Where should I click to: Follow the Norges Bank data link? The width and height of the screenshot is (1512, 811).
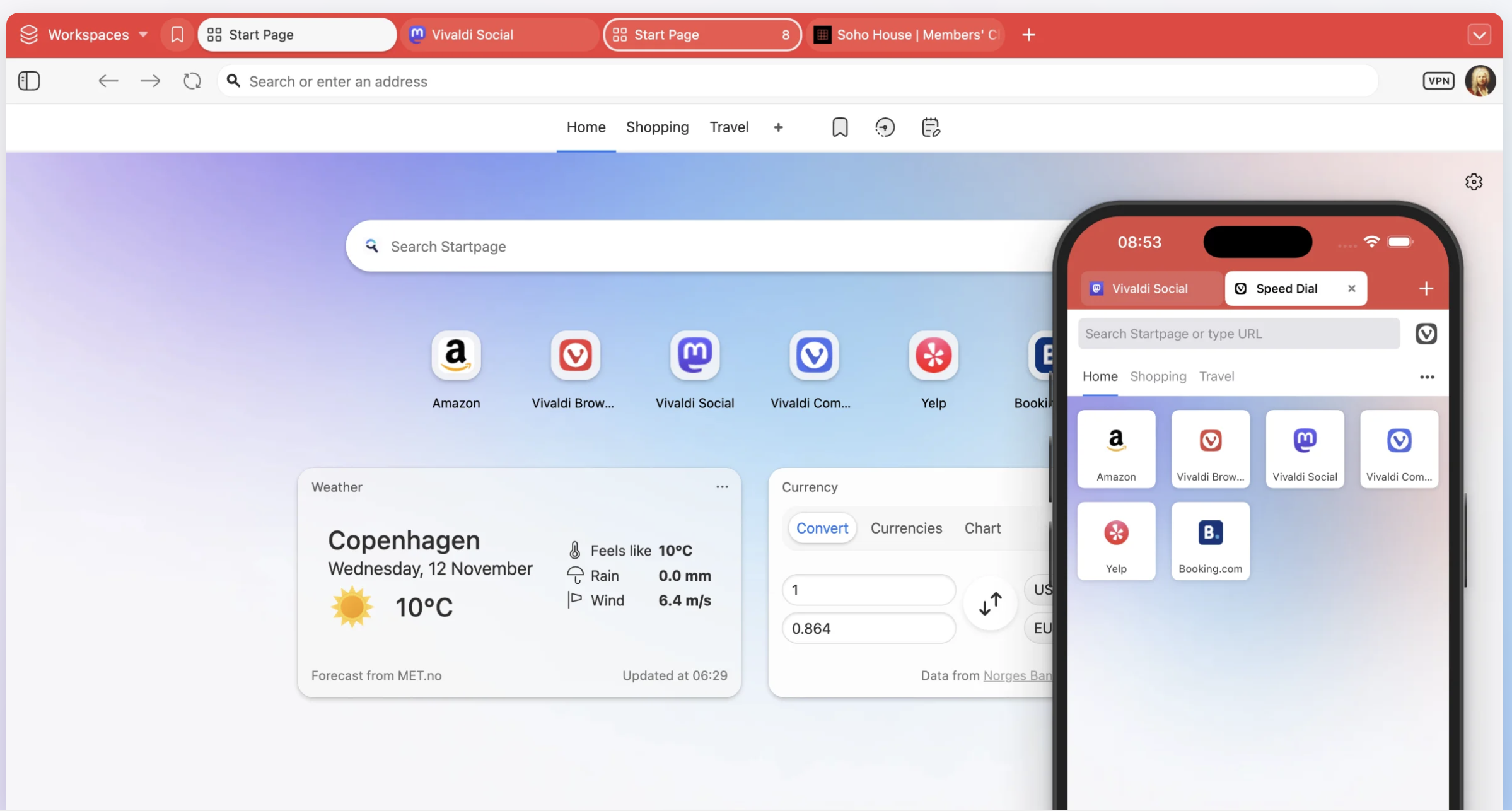pyautogui.click(x=1016, y=675)
